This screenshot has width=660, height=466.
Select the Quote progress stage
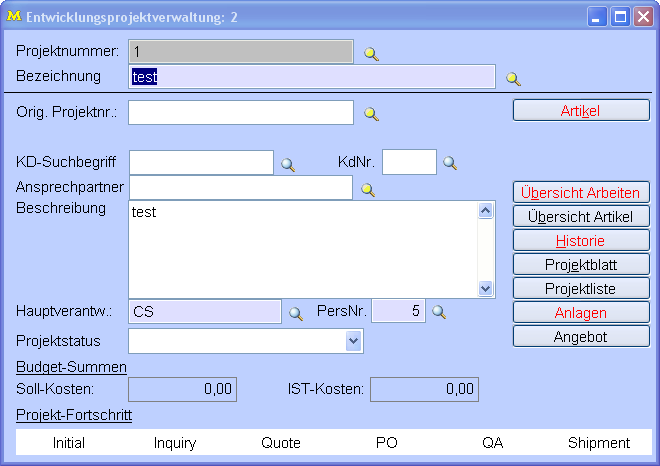pos(281,443)
